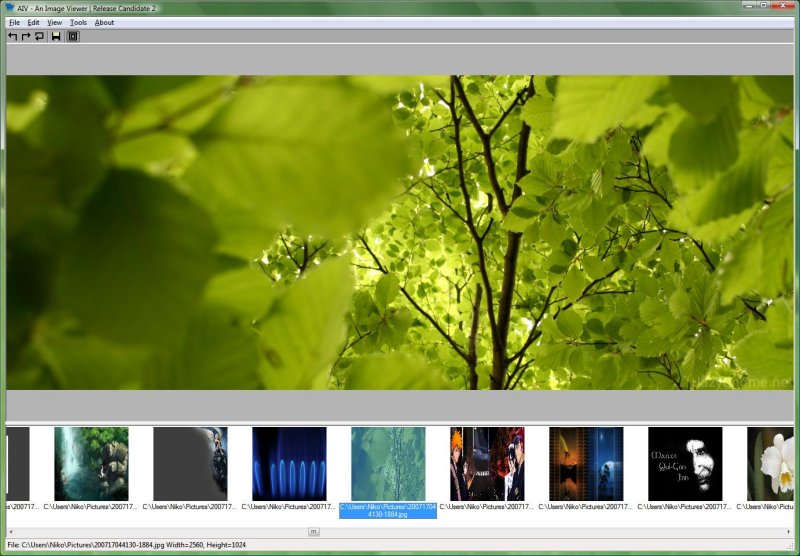Click the rotate right arrow icon
The width and height of the screenshot is (800, 556).
[26, 36]
